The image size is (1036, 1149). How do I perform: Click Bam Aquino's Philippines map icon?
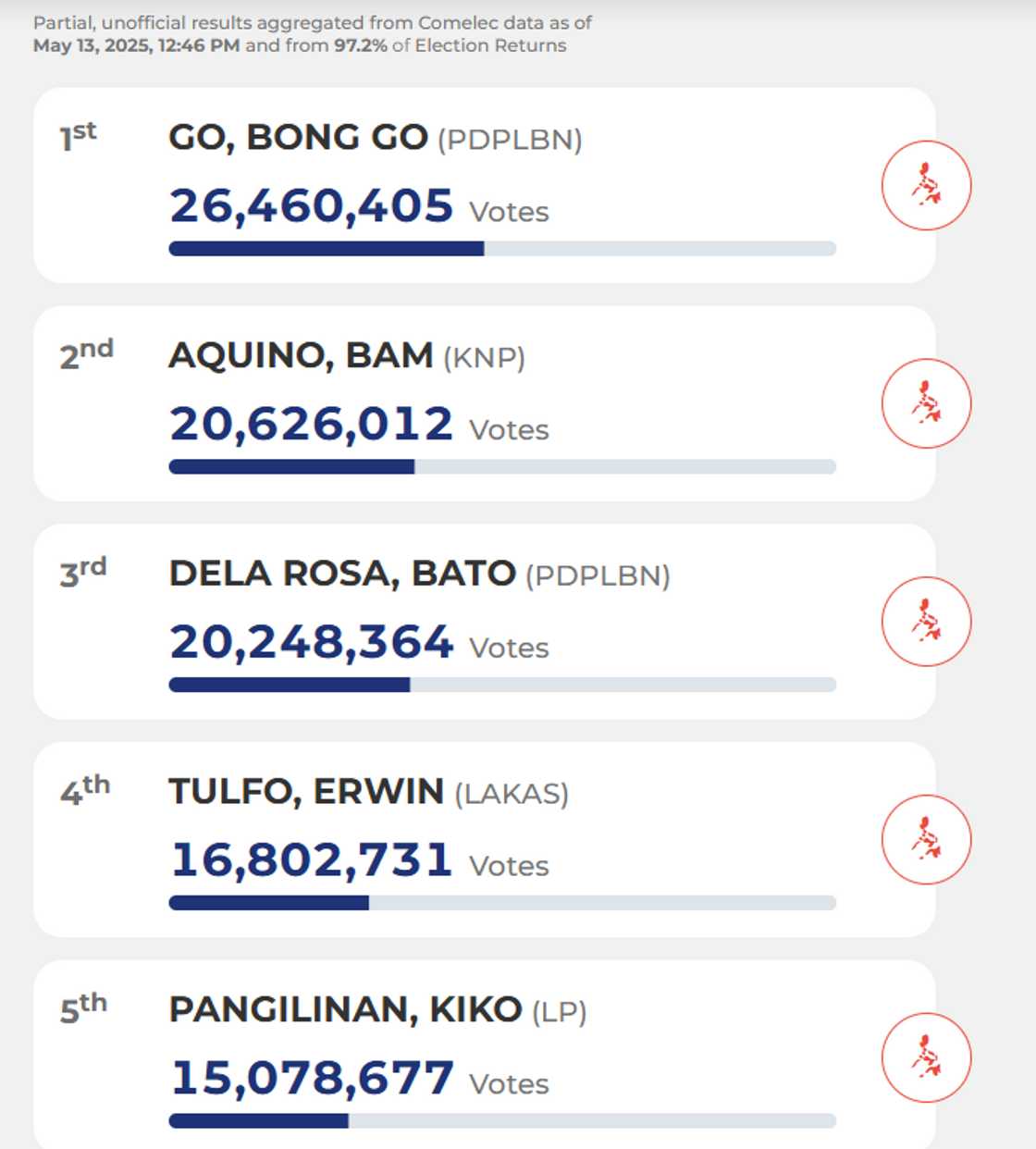click(926, 403)
